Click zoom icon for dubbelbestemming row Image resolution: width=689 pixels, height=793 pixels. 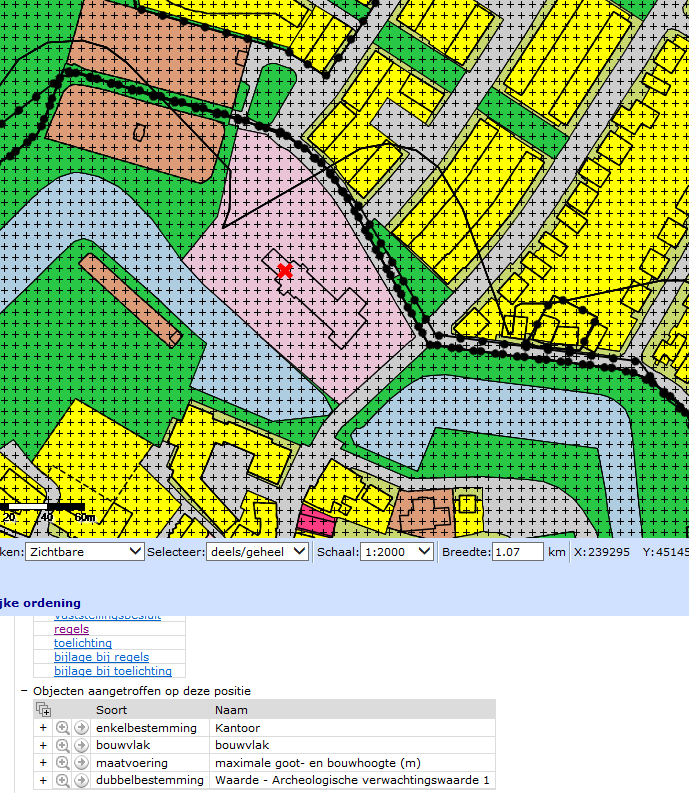pos(63,780)
